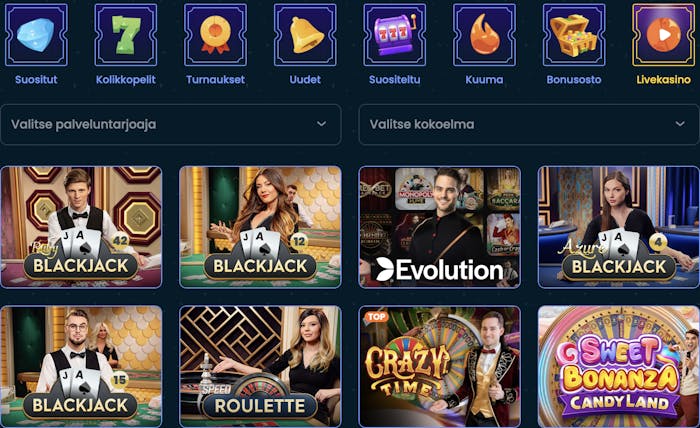Screen dimensions: 700x428
Task: Launch Sweet Bonanza Candyland game
Action: pos(619,367)
